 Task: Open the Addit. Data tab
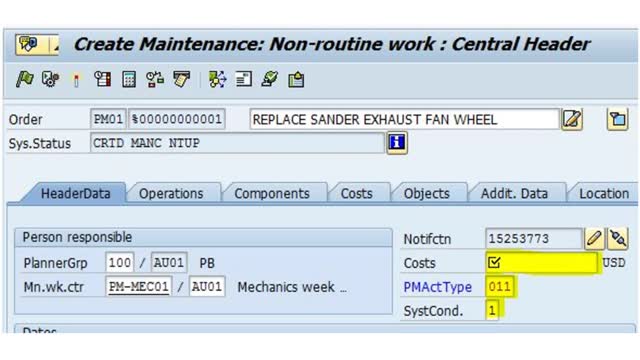pos(514,193)
